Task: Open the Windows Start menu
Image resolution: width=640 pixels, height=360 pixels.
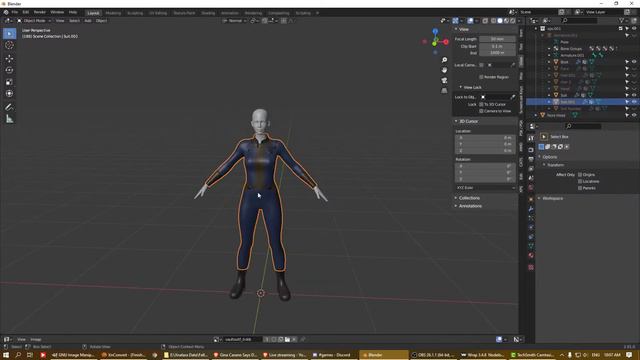Action: 6,355
